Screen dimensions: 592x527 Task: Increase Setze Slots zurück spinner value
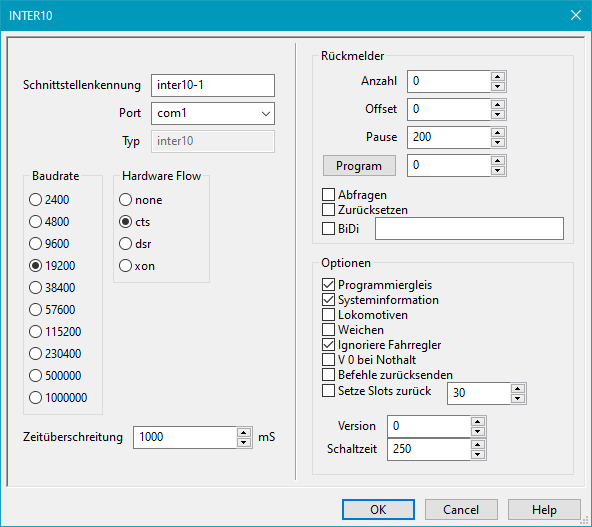518,389
